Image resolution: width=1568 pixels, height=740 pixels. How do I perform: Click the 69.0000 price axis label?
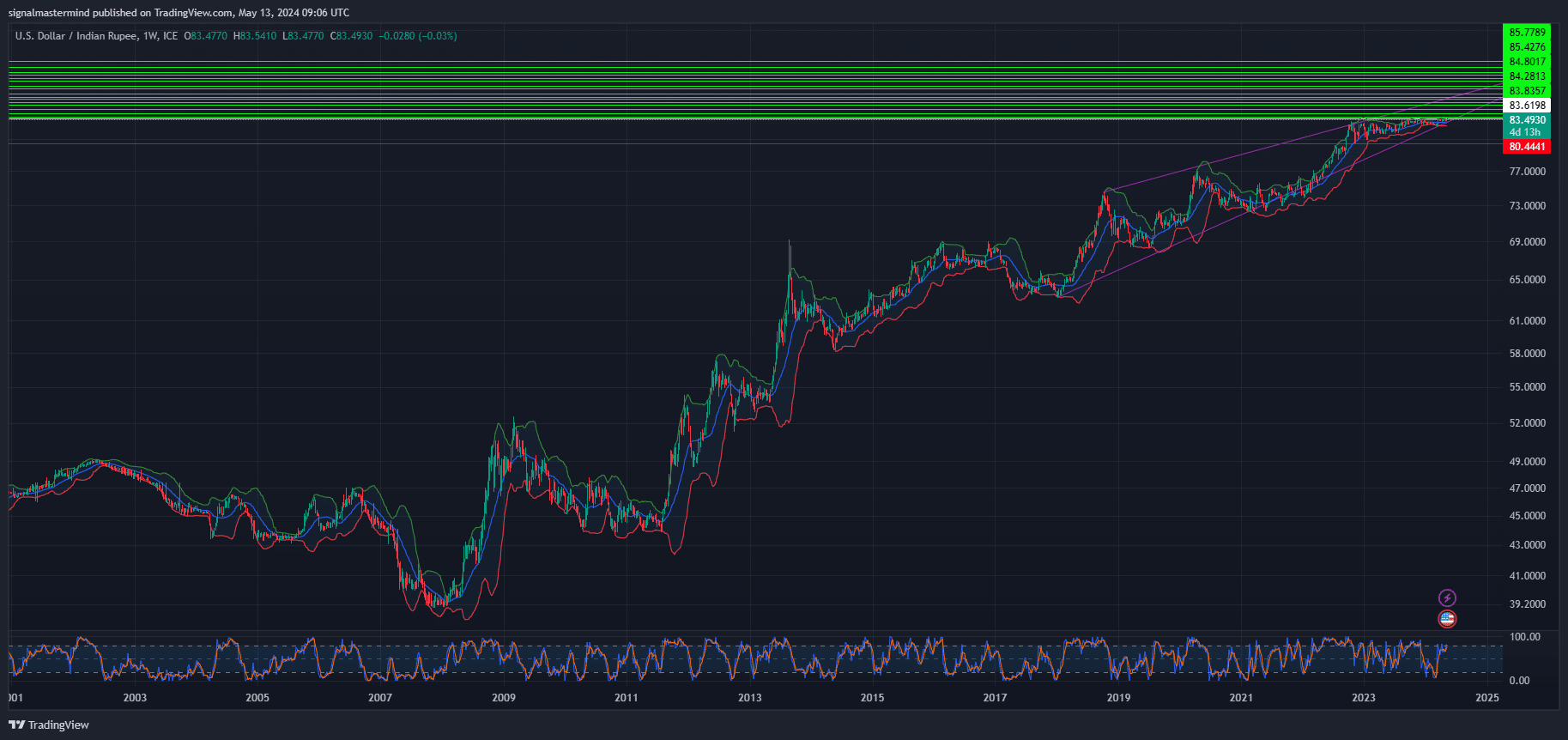click(1528, 242)
